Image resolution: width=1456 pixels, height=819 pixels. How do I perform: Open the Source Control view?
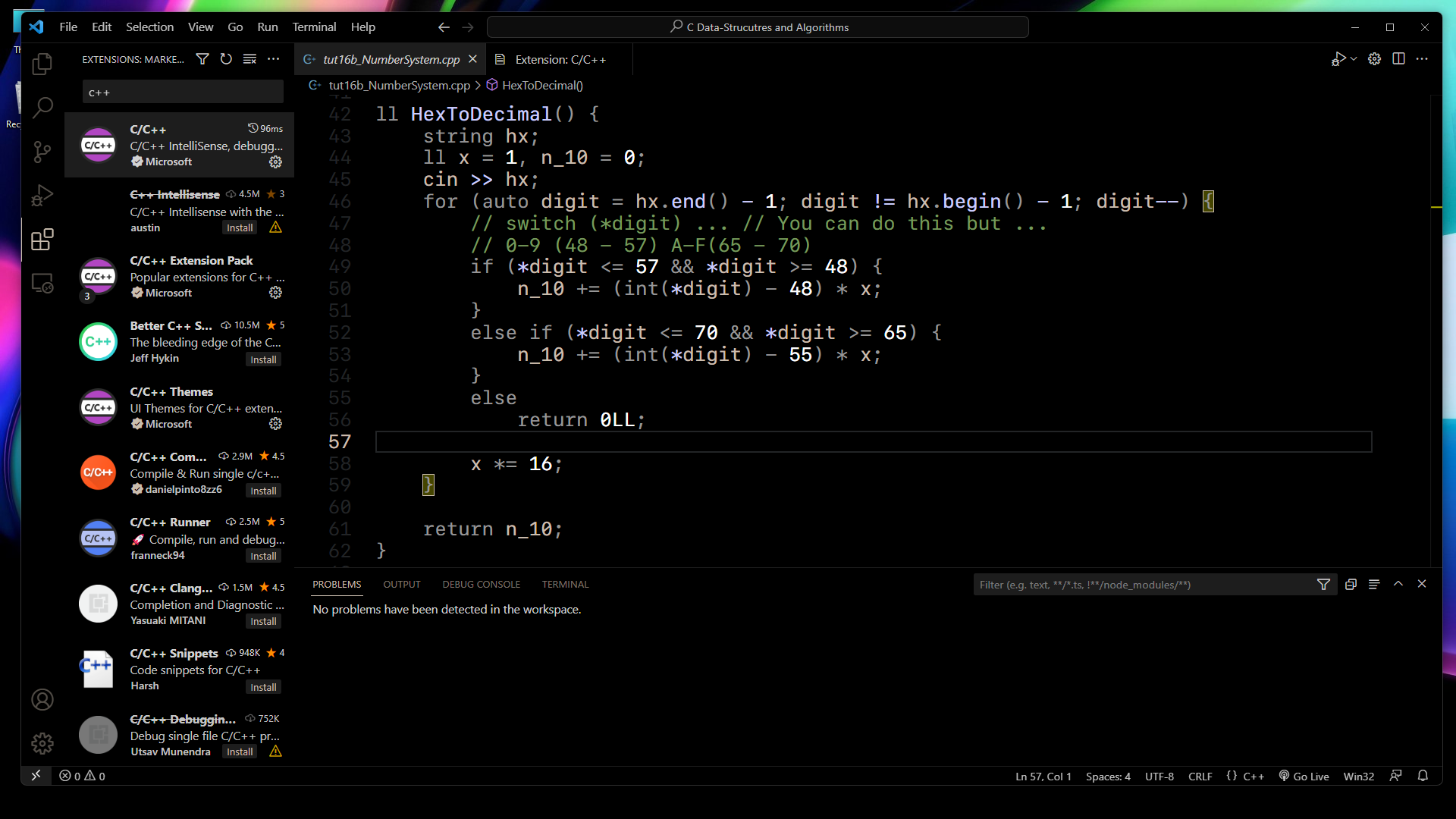[x=42, y=152]
